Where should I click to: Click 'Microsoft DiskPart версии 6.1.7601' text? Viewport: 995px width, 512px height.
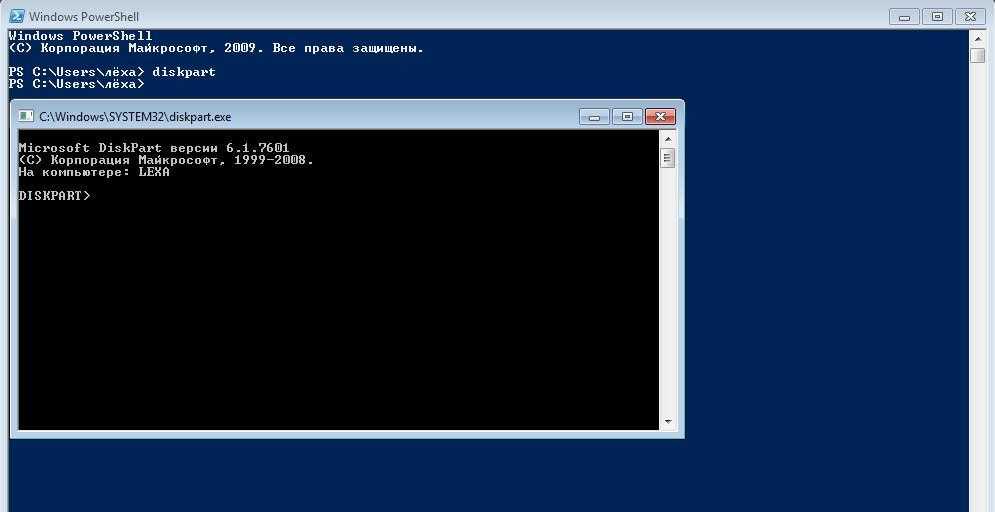tap(154, 148)
